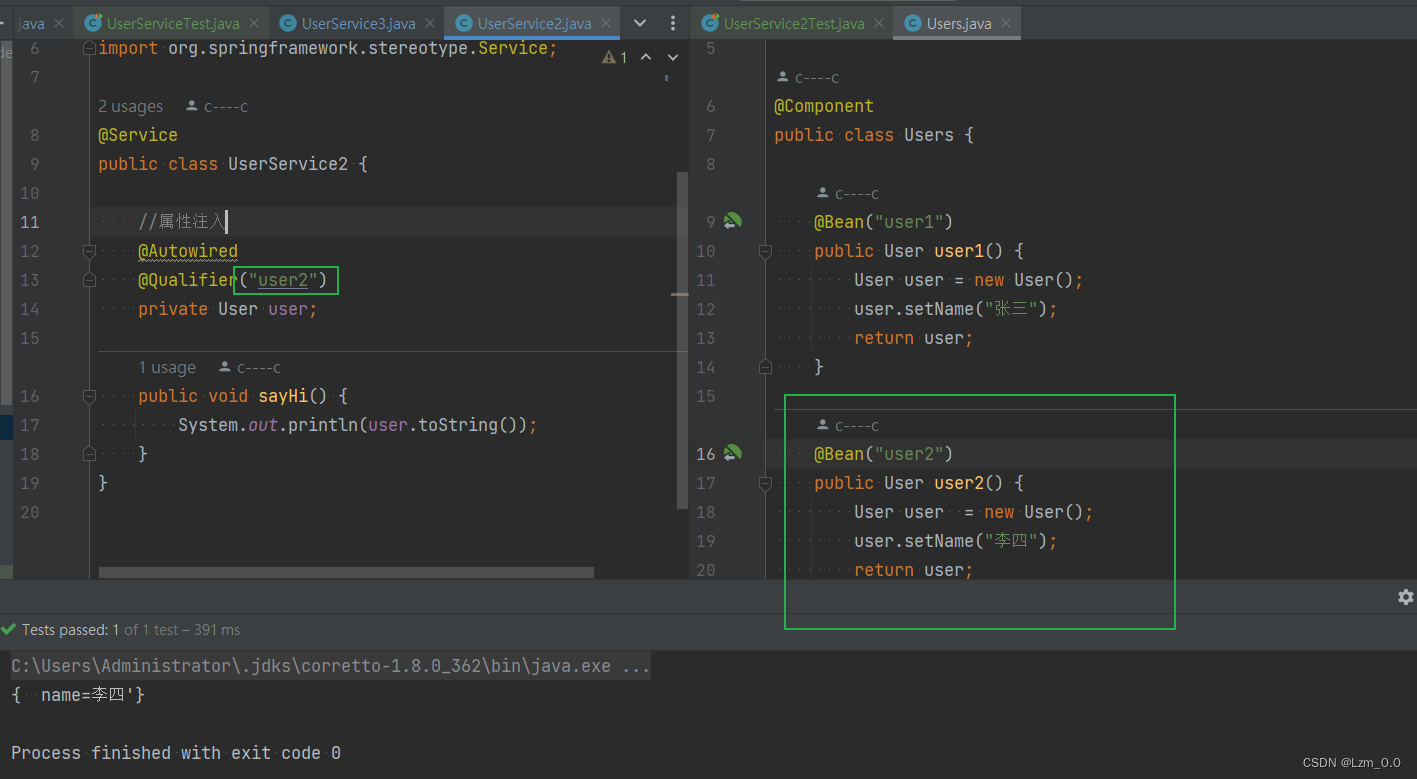Close the UserService2.java tab
The width and height of the screenshot is (1417, 779).
(608, 23)
